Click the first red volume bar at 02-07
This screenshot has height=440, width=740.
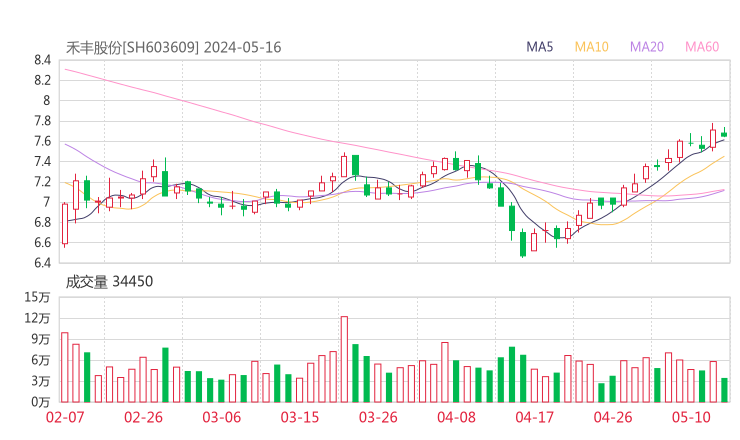(x=65, y=367)
